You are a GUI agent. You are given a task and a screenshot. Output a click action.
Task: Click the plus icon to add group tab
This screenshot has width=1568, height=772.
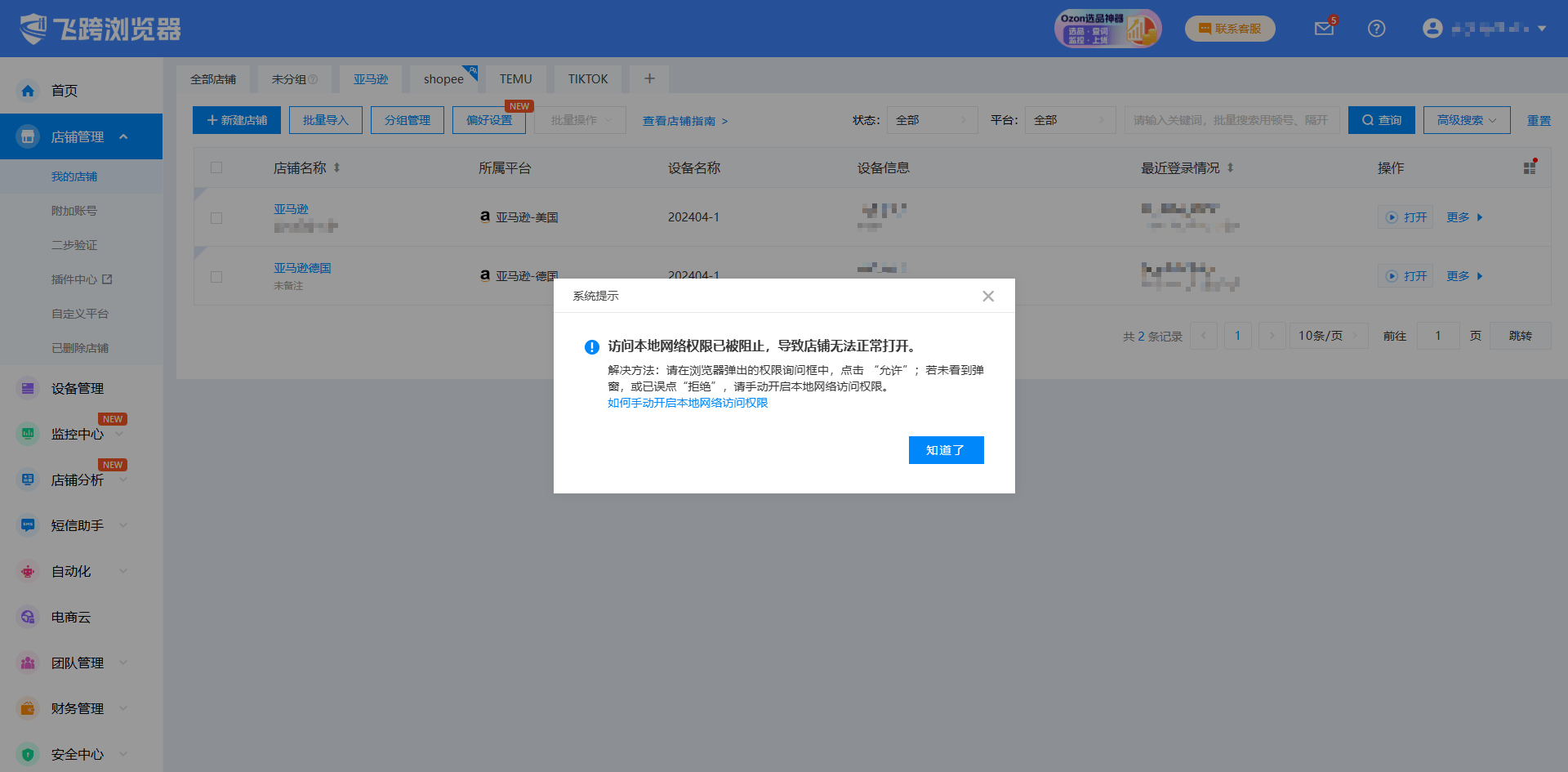pos(649,78)
